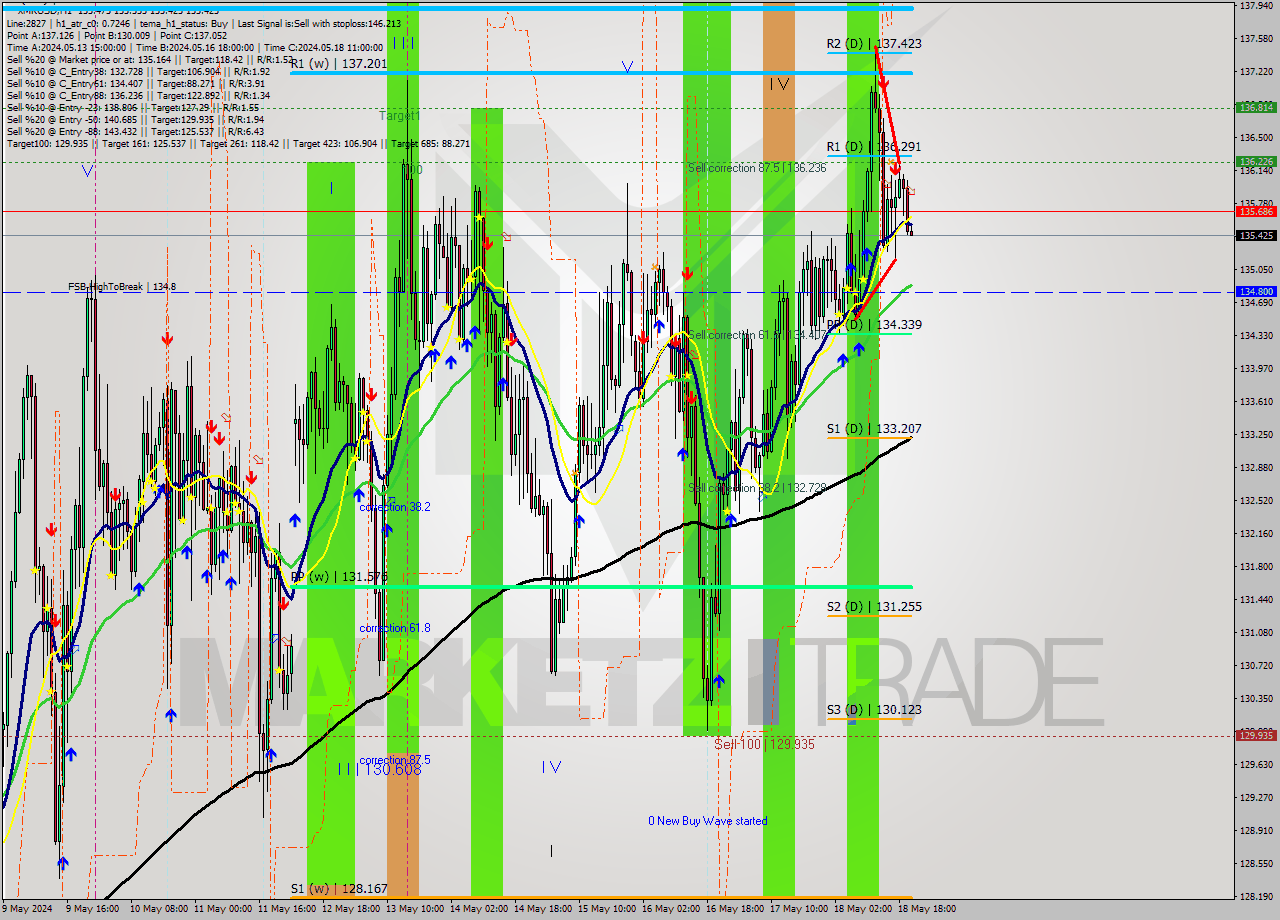
Task: Click the green 136.814 price tag
Action: coord(1256,107)
